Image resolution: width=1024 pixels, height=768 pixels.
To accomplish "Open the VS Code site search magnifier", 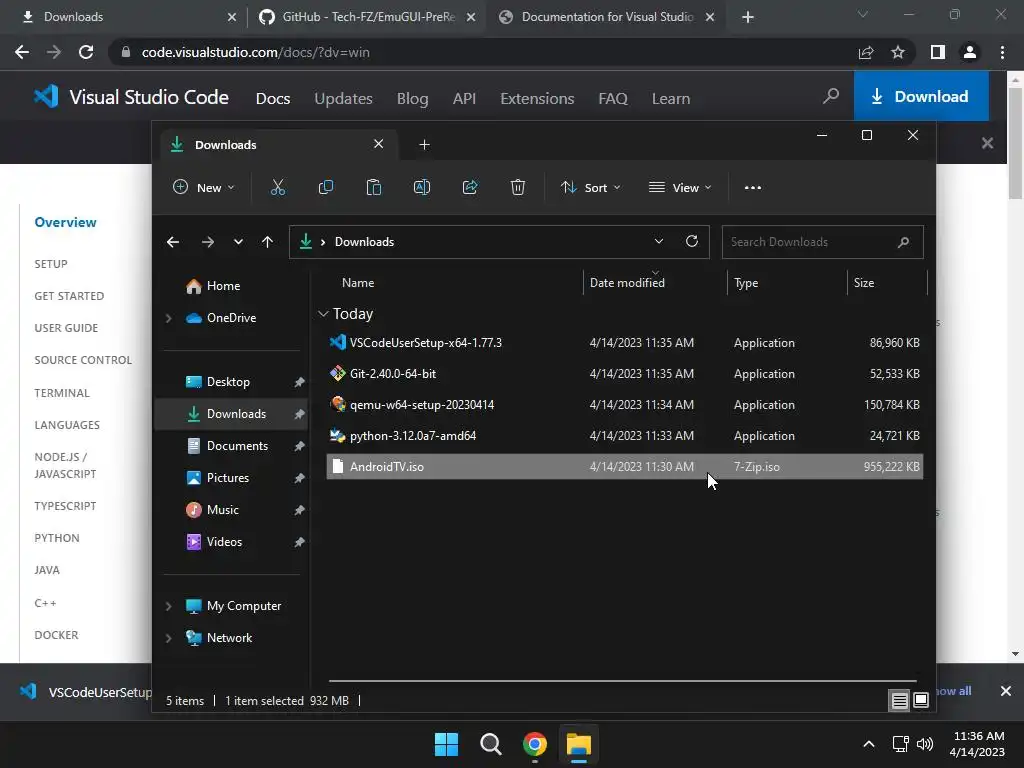I will click(831, 97).
